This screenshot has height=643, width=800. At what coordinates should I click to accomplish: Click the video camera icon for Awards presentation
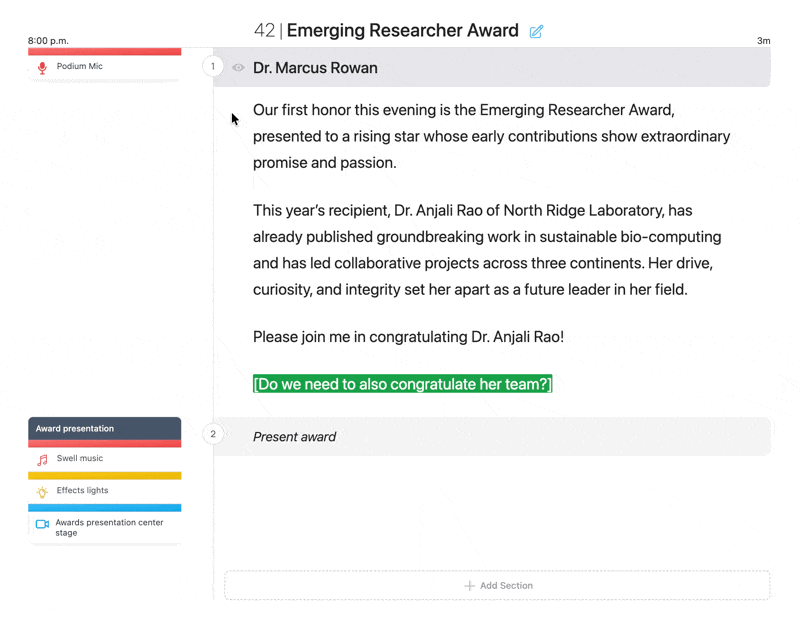[42, 524]
